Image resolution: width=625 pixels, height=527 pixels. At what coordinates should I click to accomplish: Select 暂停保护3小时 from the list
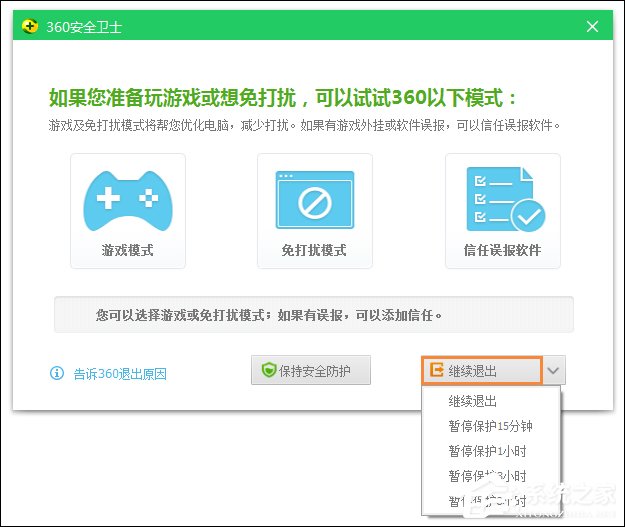(487, 477)
